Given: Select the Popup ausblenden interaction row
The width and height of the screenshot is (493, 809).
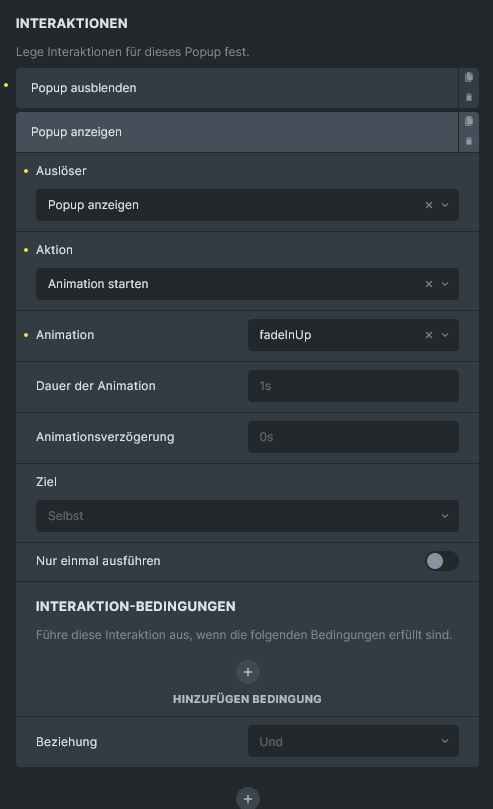Looking at the screenshot, I should click(237, 88).
